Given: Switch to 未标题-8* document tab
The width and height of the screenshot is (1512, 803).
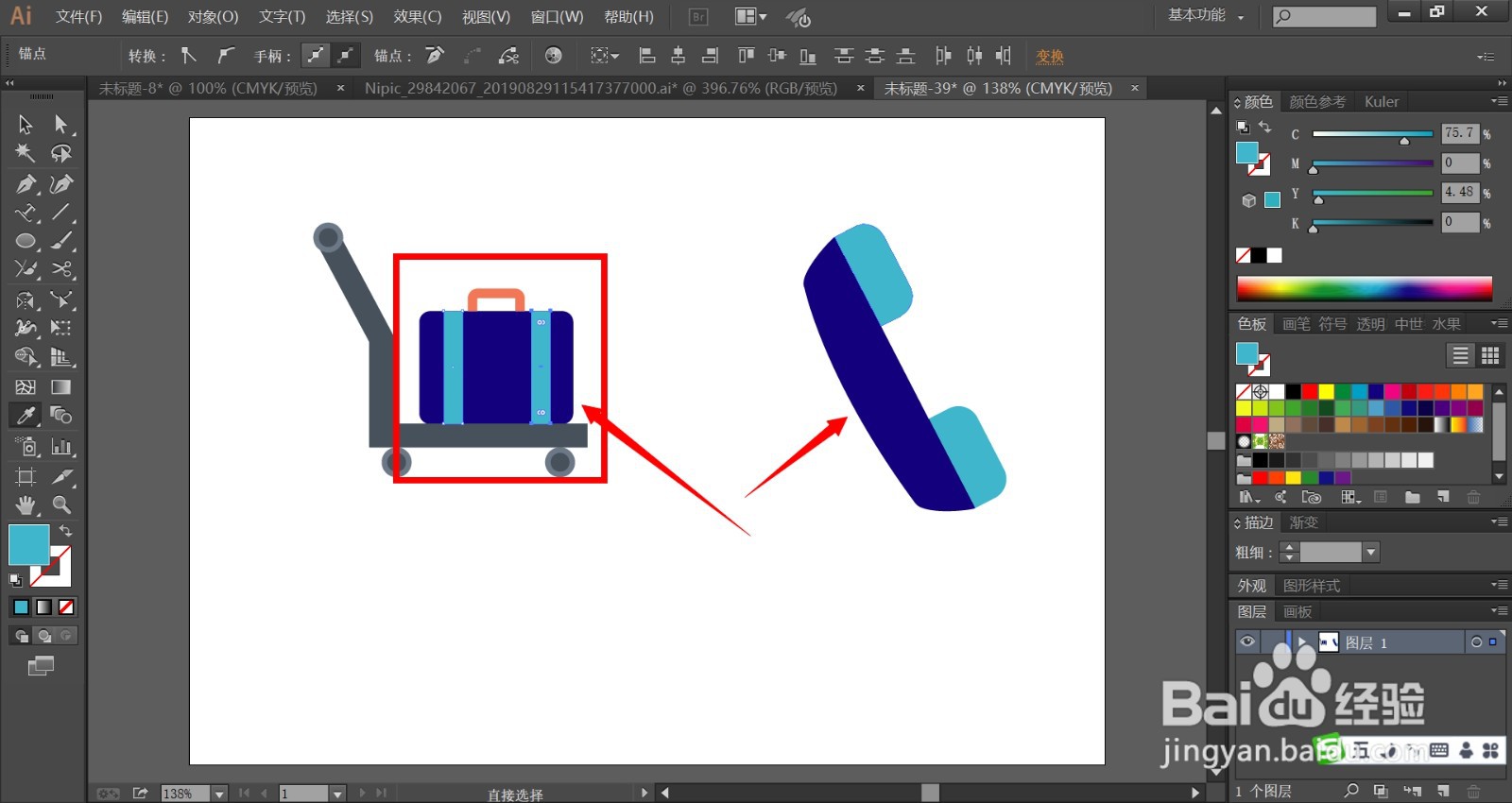Looking at the screenshot, I should [208, 88].
